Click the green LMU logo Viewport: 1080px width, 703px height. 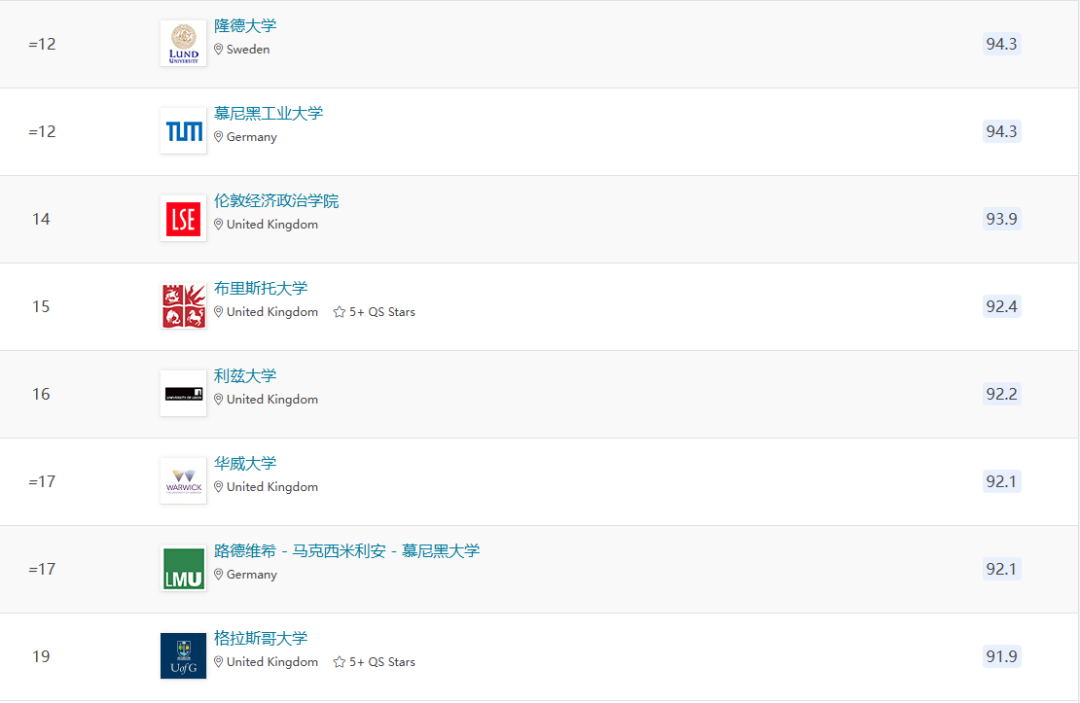point(183,569)
